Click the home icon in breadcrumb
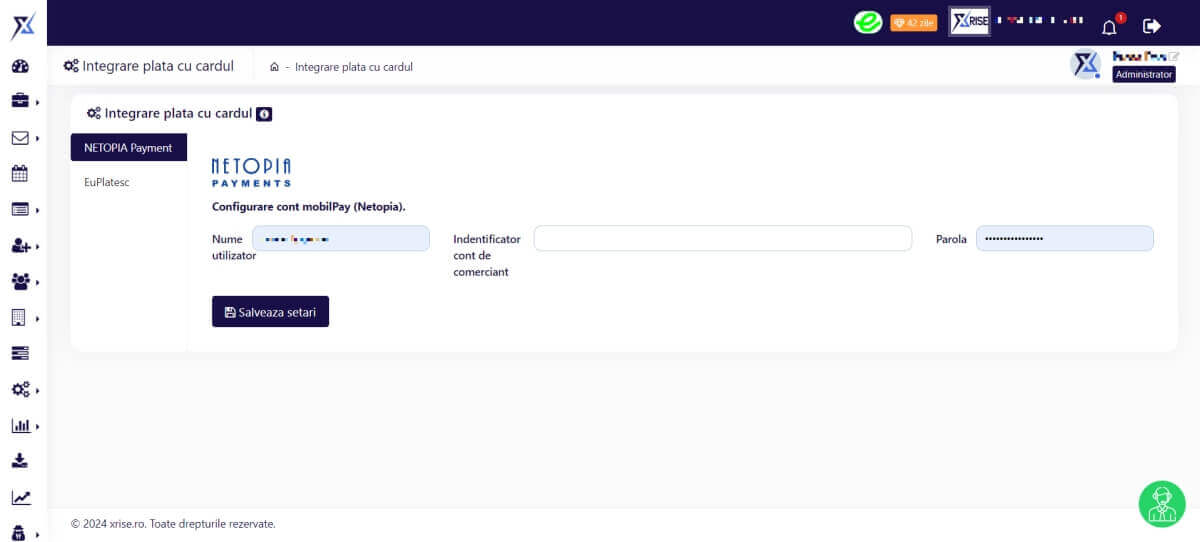The height and width of the screenshot is (542, 1200). point(275,67)
